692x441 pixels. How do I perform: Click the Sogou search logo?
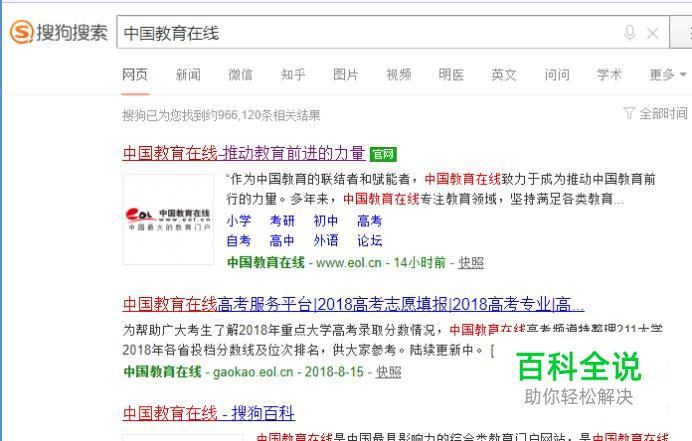click(59, 32)
